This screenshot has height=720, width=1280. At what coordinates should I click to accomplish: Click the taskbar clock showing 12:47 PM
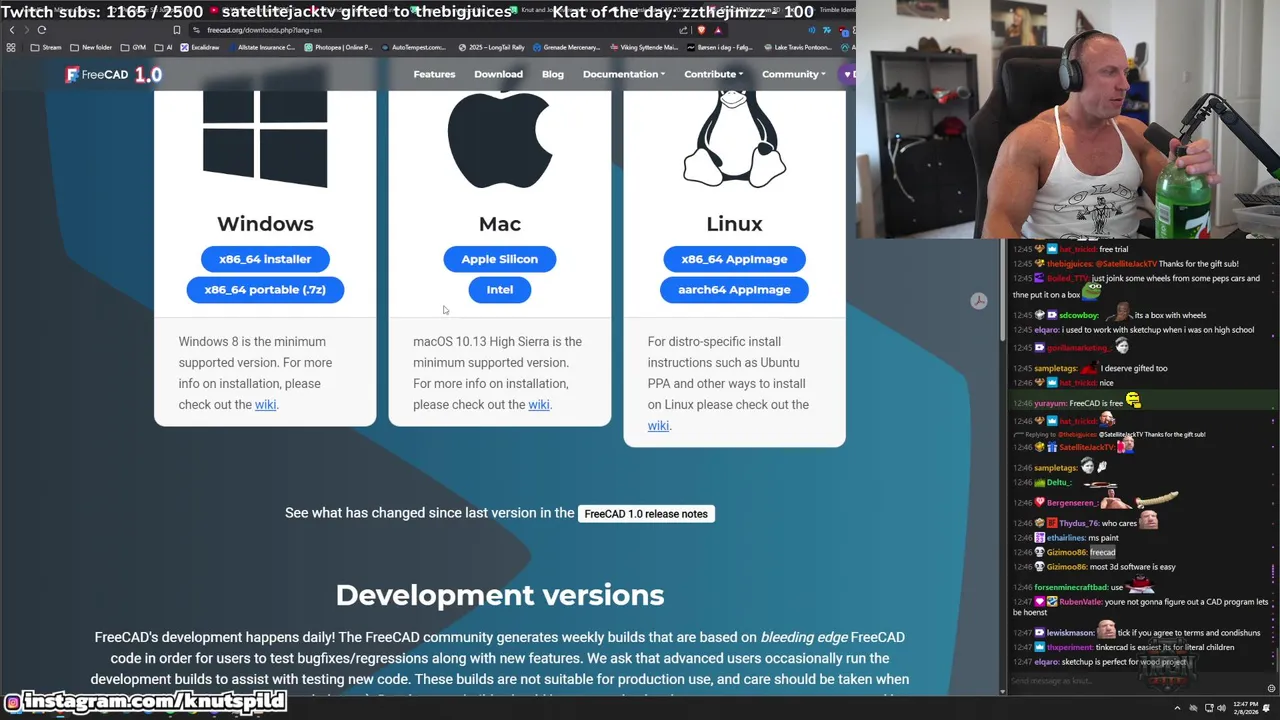pos(1245,707)
